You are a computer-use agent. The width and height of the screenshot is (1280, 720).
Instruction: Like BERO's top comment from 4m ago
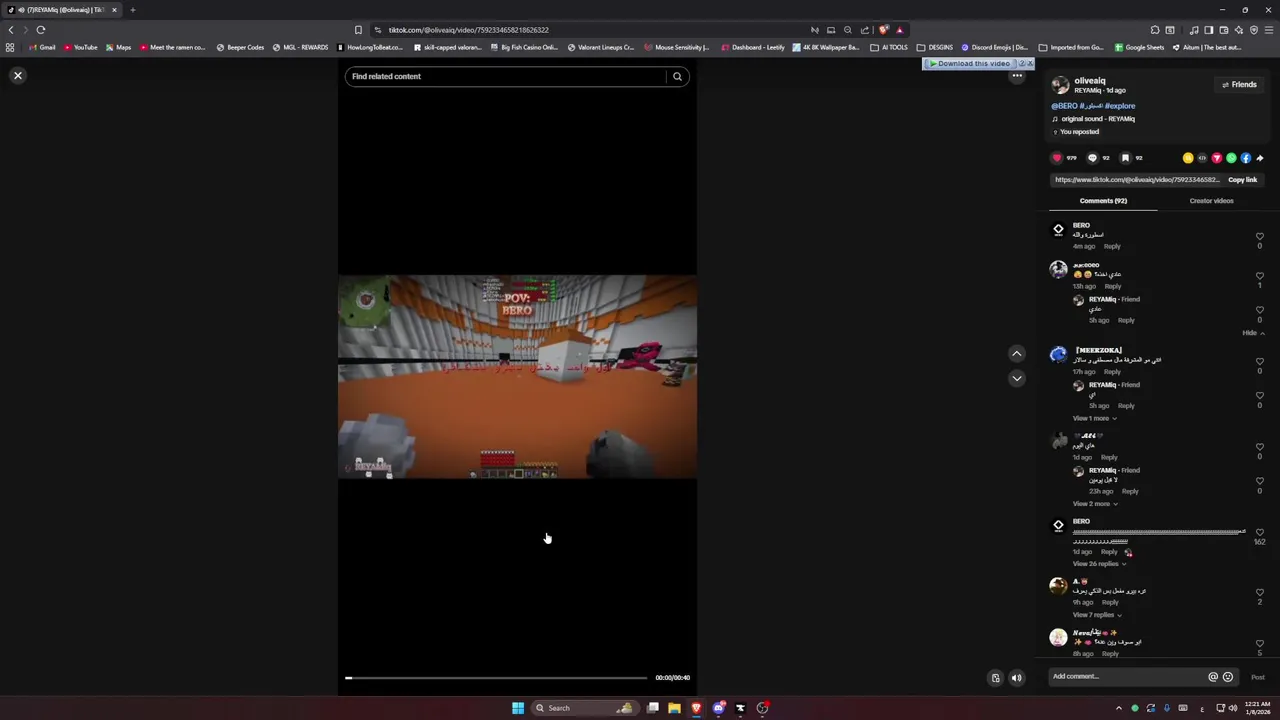point(1259,237)
